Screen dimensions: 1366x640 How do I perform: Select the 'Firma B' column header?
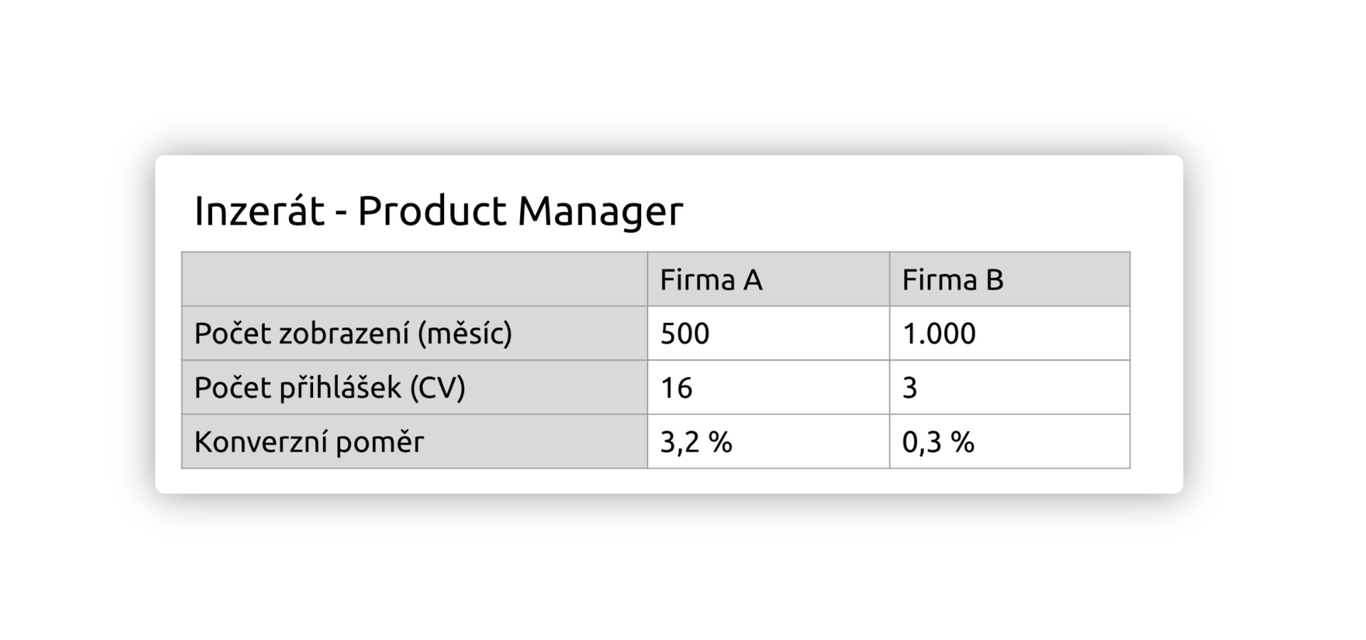(x=1010, y=279)
